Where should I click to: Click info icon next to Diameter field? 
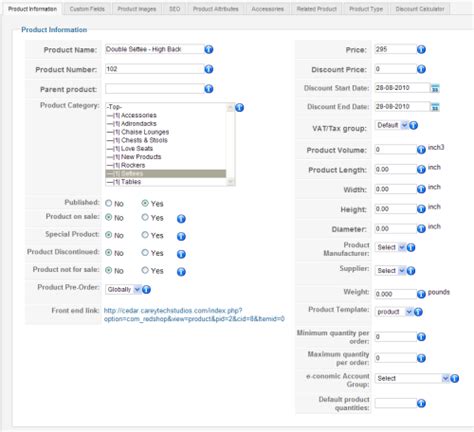pos(421,228)
